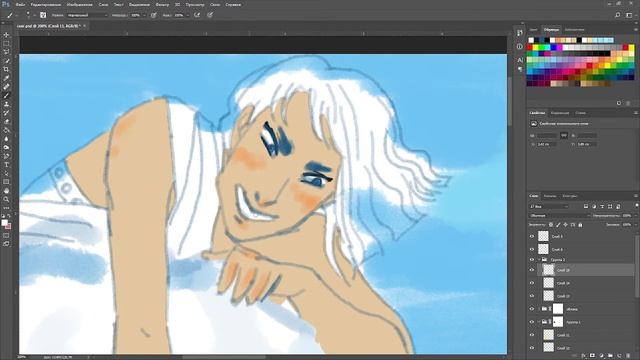This screenshot has width=640, height=360.
Task: Toggle layer filtering switch
Action: click(x=637, y=205)
